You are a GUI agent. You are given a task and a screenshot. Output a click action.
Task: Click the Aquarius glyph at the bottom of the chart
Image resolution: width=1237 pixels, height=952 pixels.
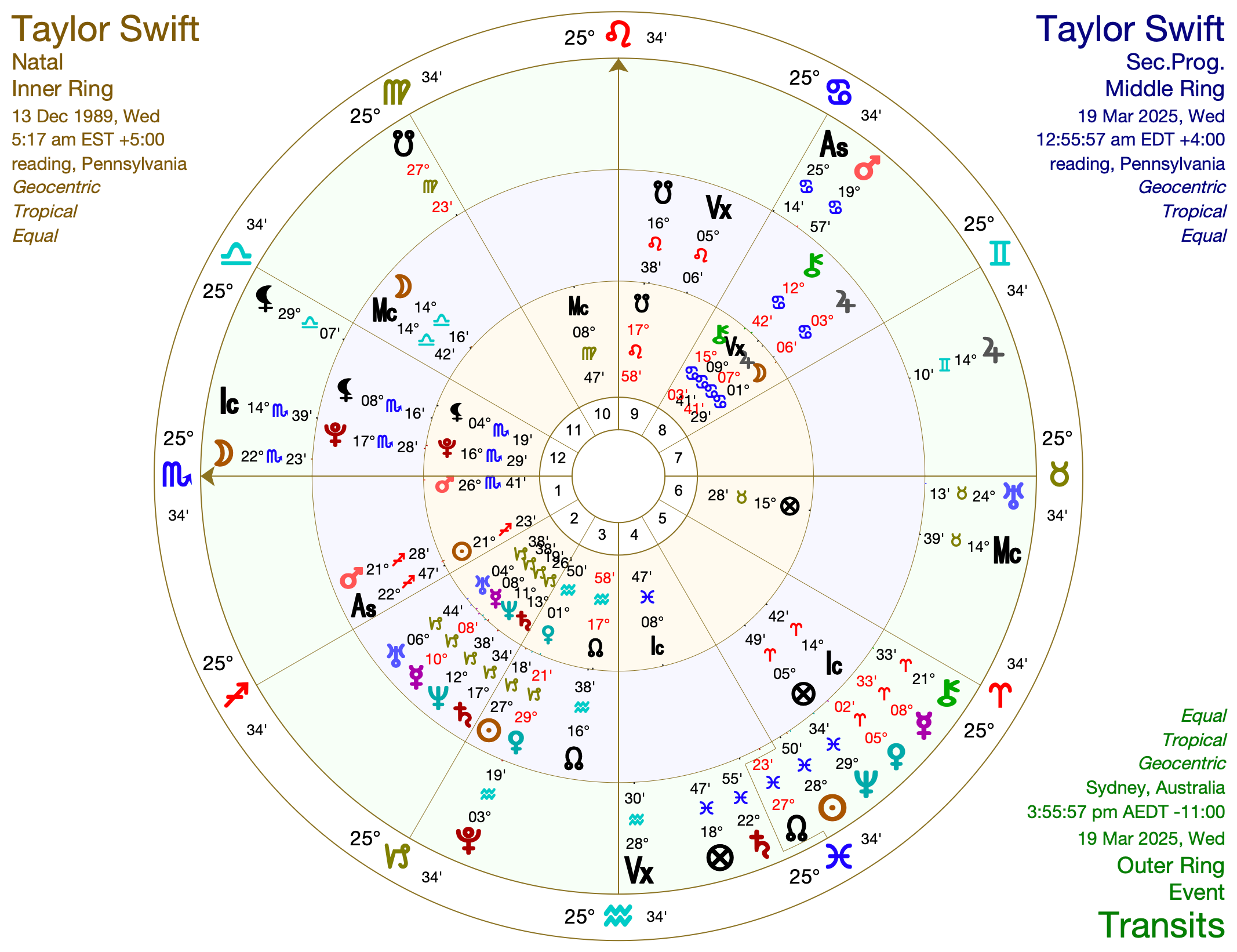pos(618,915)
